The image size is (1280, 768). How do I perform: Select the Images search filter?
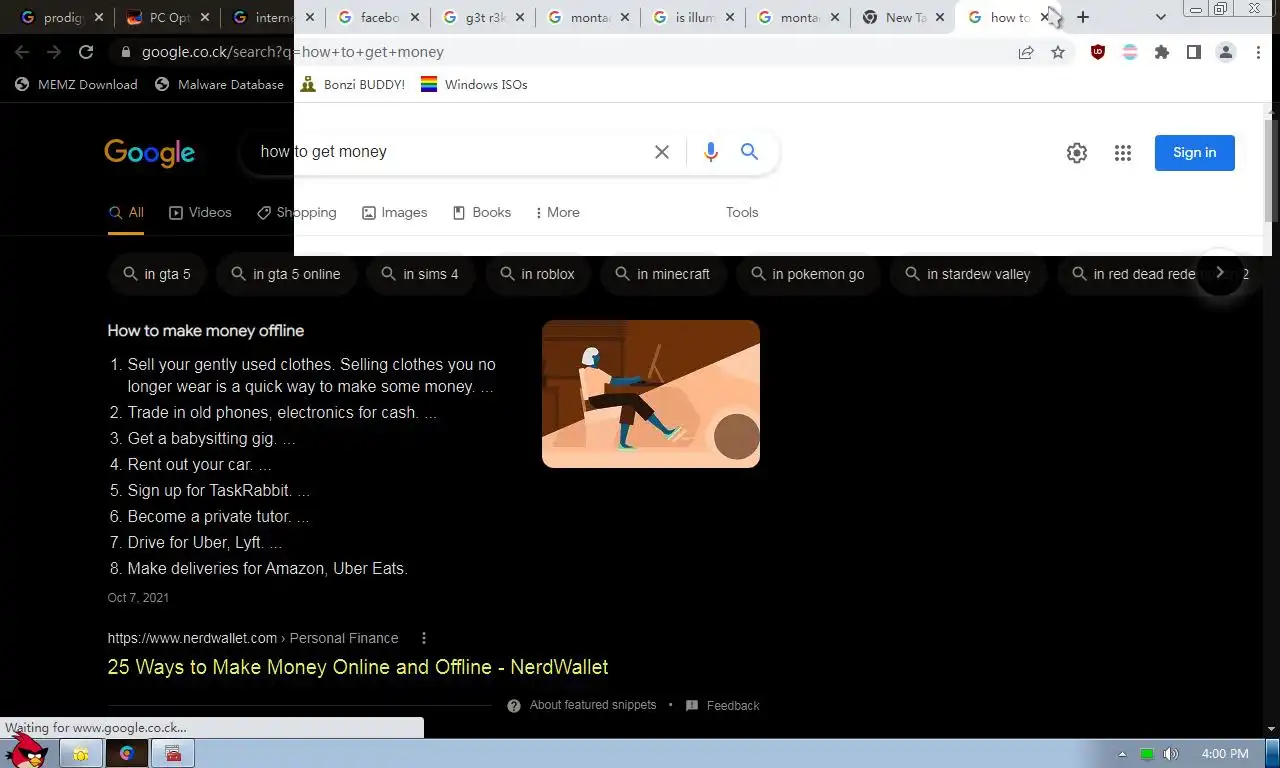click(x=394, y=212)
